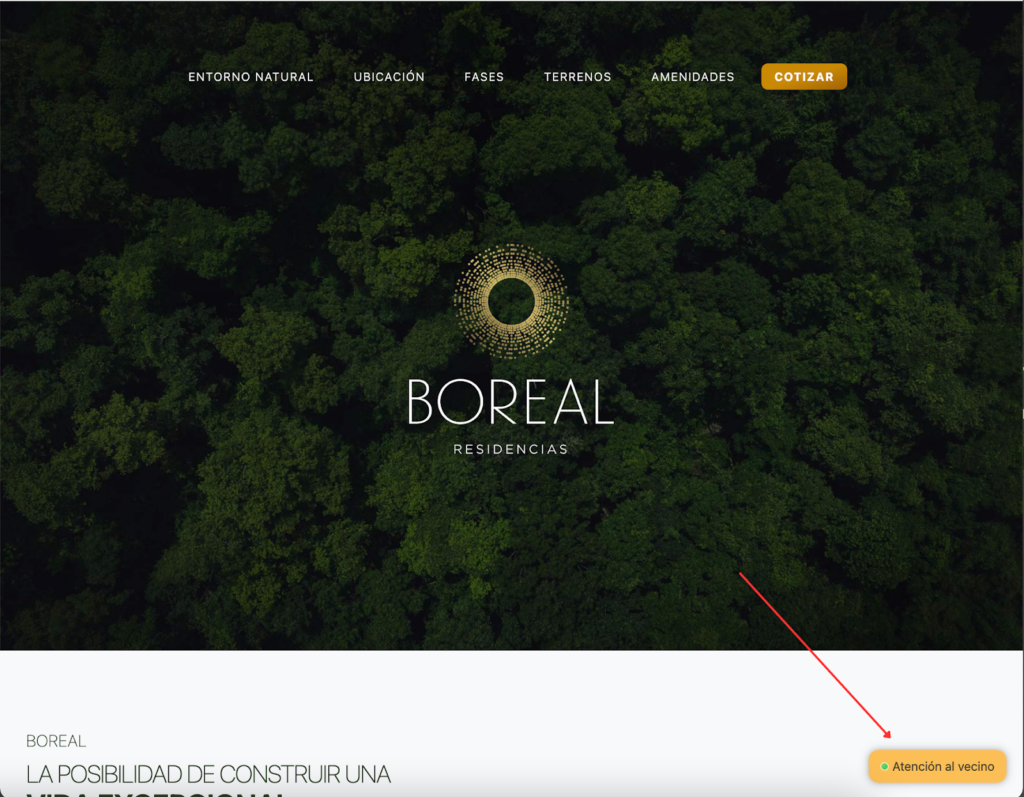
Task: Open Amenidades from the navigation bar
Action: tap(692, 77)
